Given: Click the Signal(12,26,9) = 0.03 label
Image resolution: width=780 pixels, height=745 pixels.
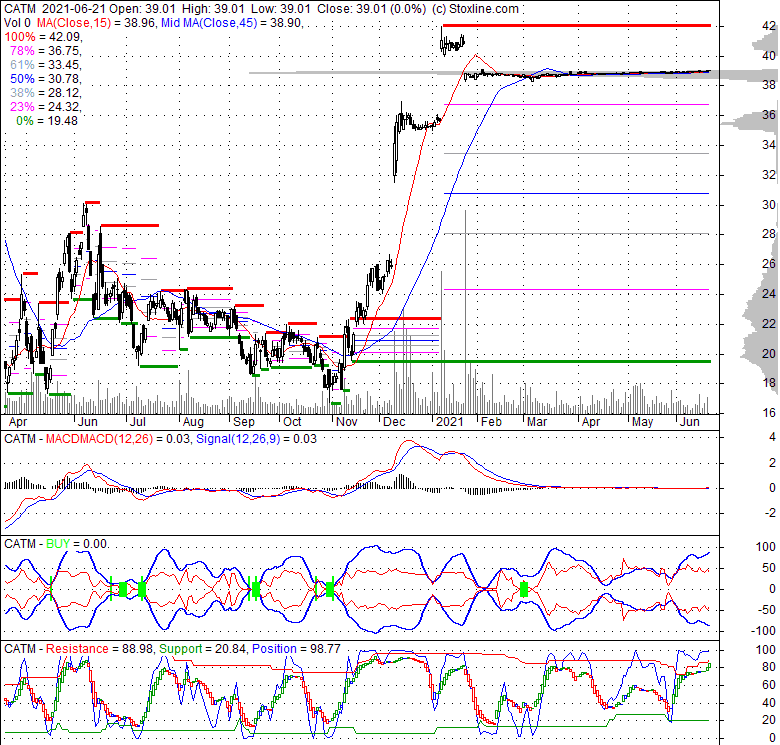Looking at the screenshot, I should click(x=256, y=439).
